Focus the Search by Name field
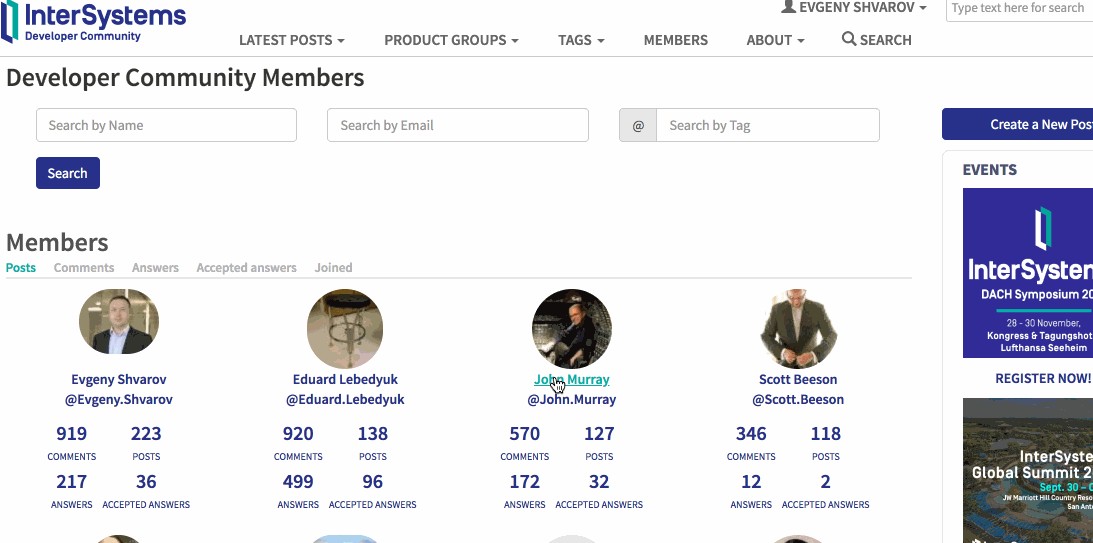This screenshot has height=543, width=1093. pos(166,125)
